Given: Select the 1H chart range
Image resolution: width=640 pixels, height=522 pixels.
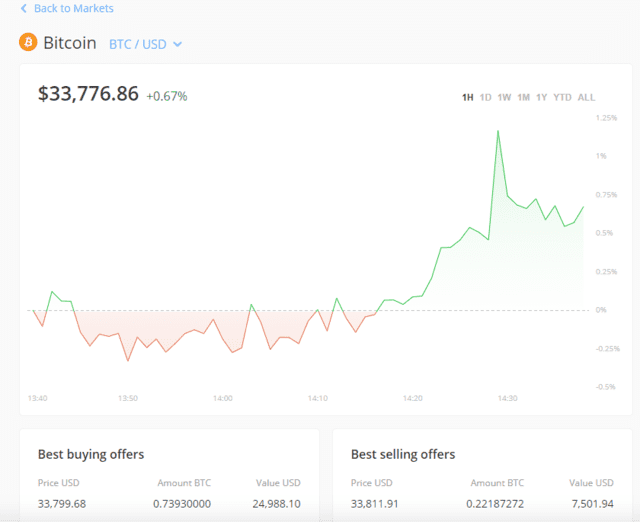Looking at the screenshot, I should (x=467, y=97).
